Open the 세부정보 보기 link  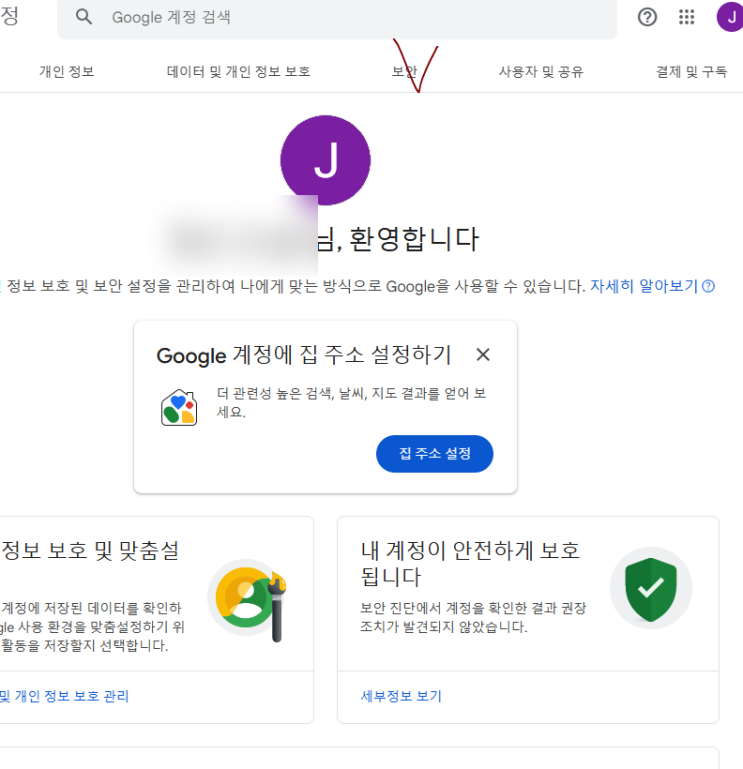tap(401, 696)
